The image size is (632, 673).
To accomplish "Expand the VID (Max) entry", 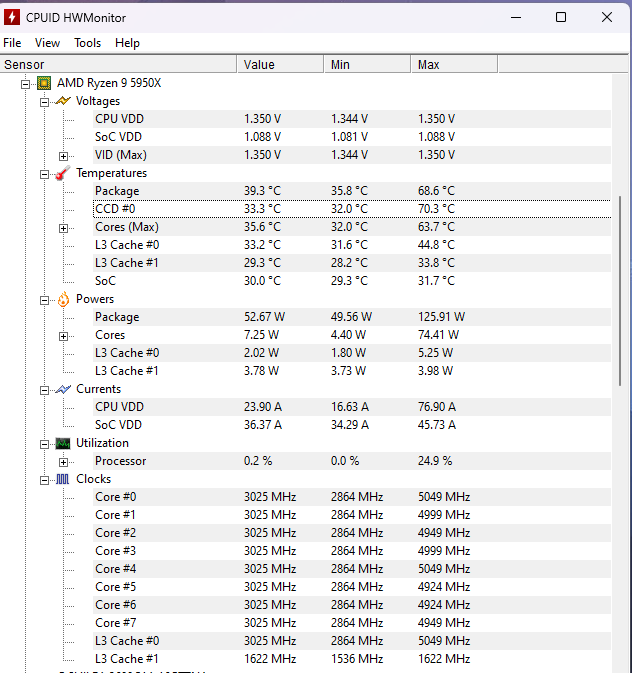I will point(63,156).
